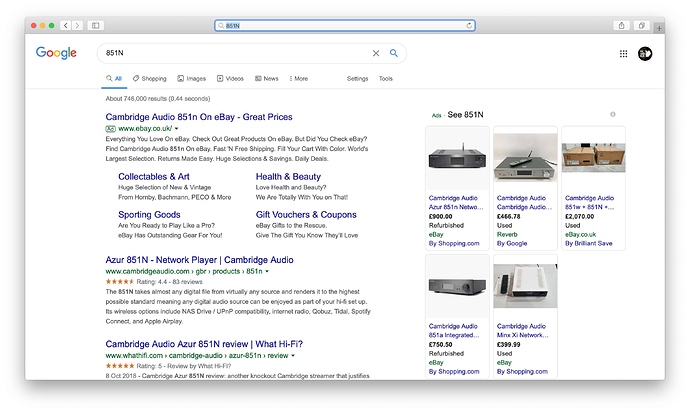Viewport: 690px width, 413px height.
Task: Click the Google logo
Action: pyautogui.click(x=56, y=53)
